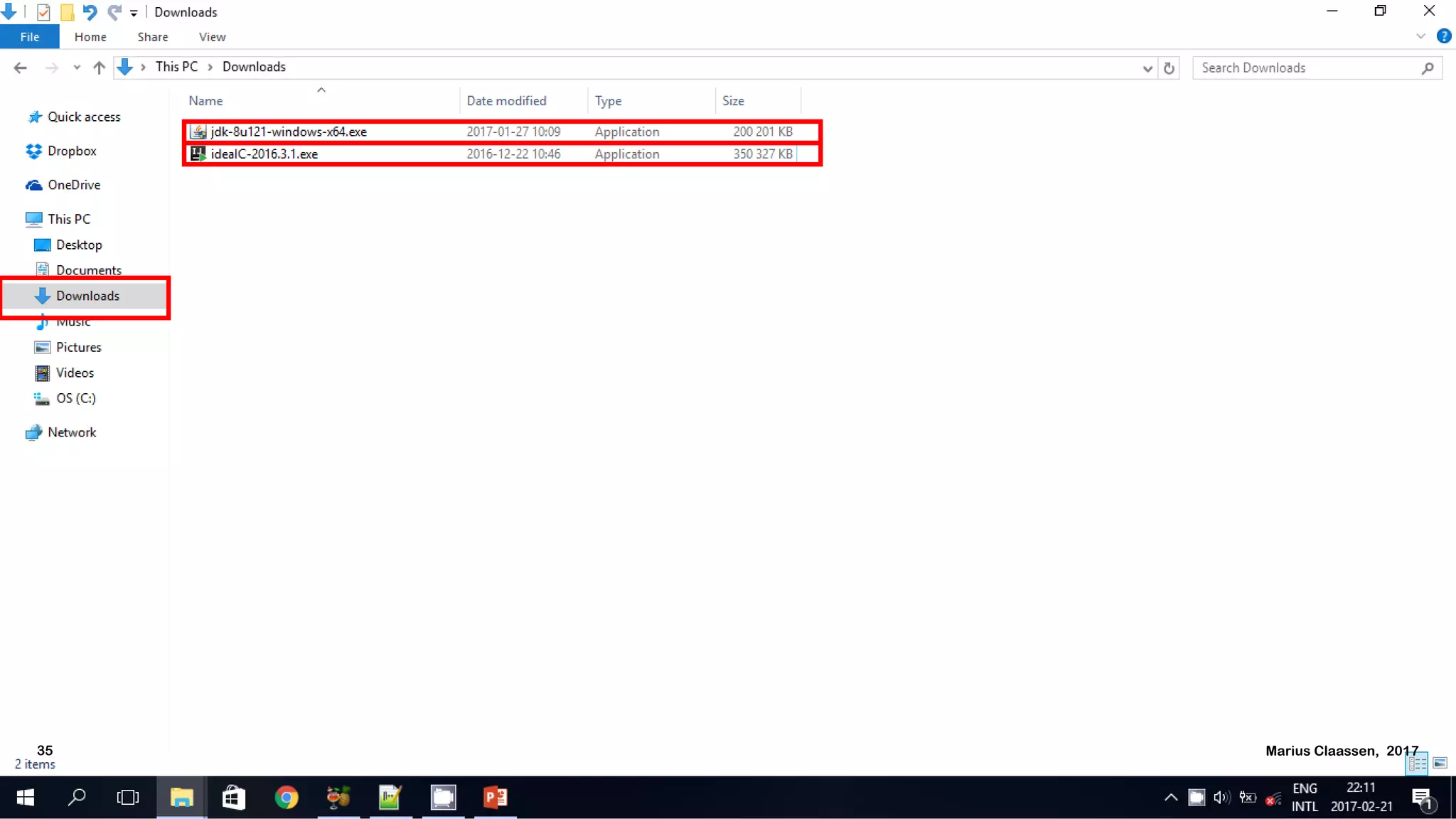1456x819 pixels.
Task: Switch to the View ribbon tab
Action: pyautogui.click(x=212, y=37)
